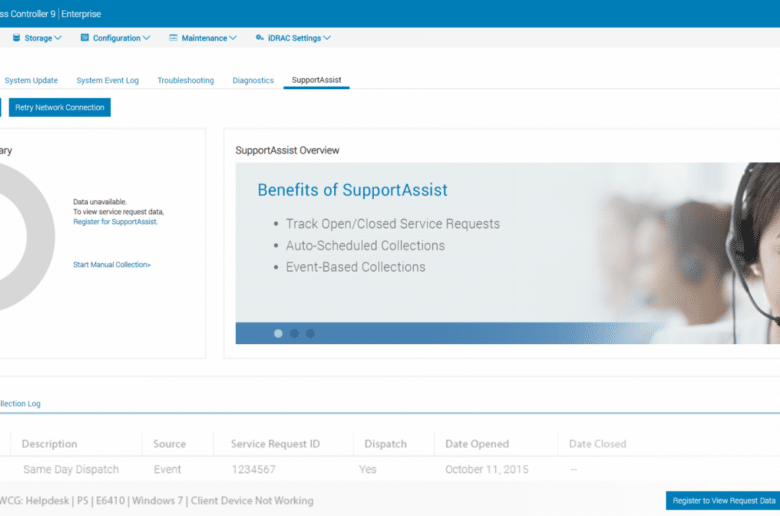The image size is (780, 516).
Task: Click the Storage database icon
Action: coord(16,38)
